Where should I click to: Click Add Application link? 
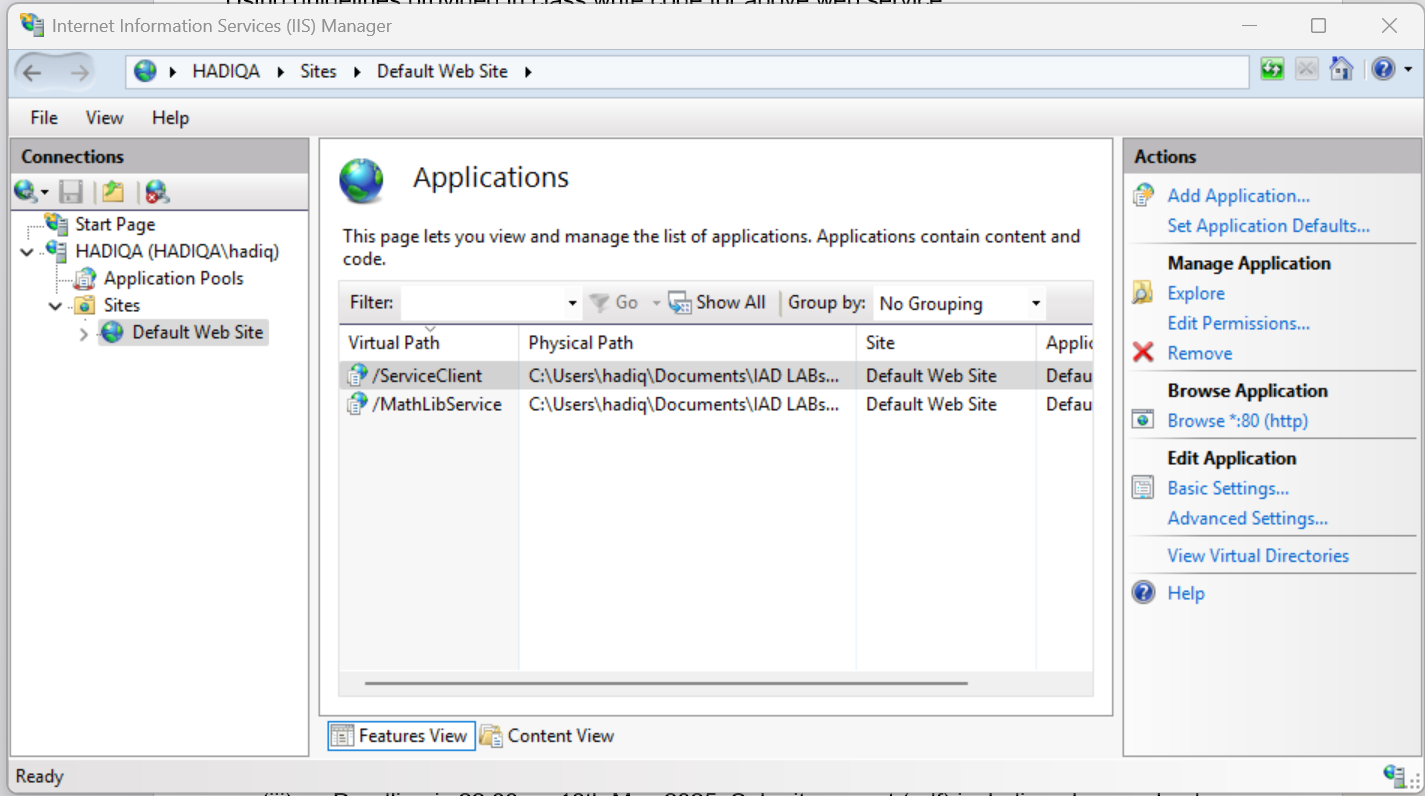pos(1238,196)
